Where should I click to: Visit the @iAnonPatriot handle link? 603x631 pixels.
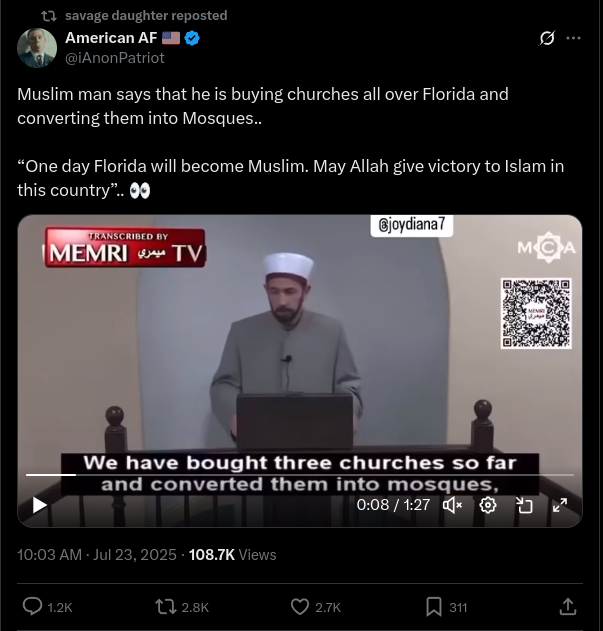115,58
